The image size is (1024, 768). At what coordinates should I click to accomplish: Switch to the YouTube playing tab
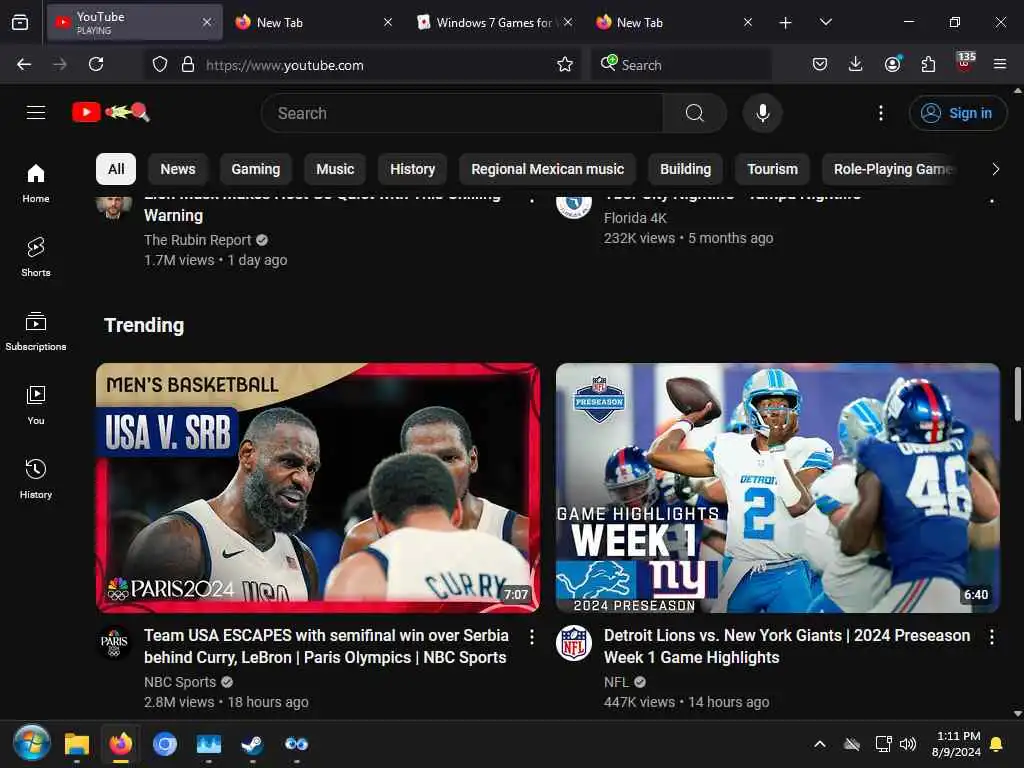coord(134,23)
